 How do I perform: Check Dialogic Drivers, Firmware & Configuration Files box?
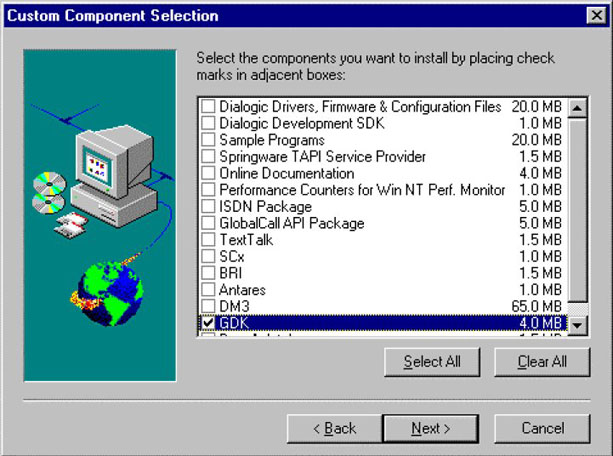[208, 106]
